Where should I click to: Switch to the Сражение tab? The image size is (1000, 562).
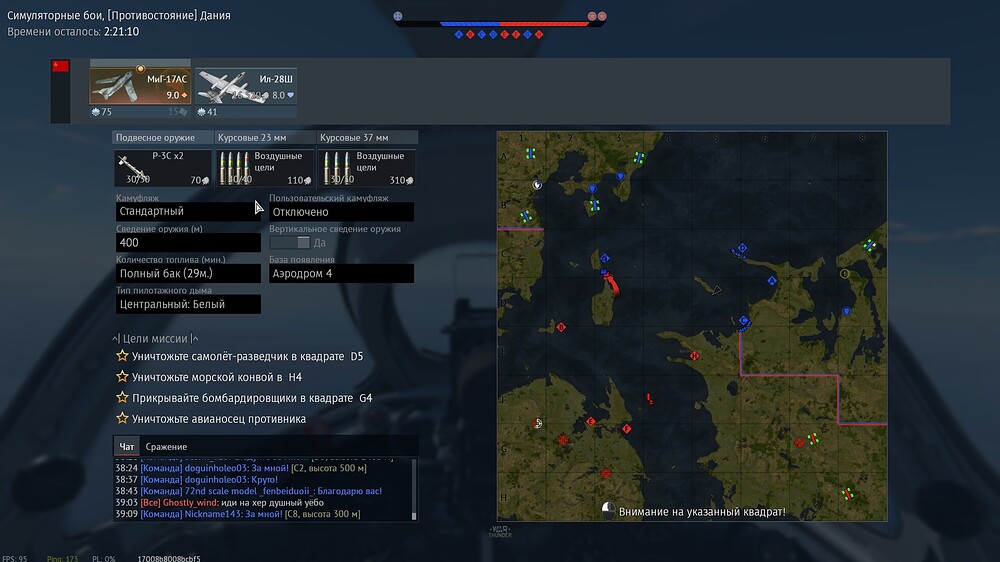[x=166, y=446]
